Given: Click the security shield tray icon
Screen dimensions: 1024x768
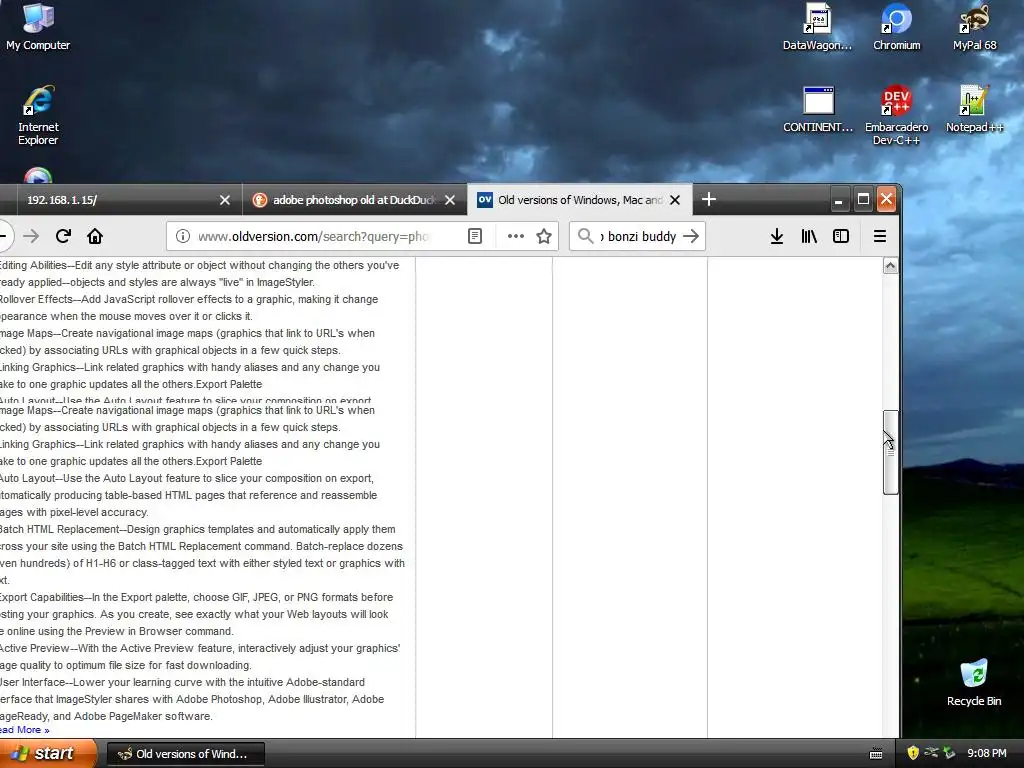Looking at the screenshot, I should (x=913, y=753).
